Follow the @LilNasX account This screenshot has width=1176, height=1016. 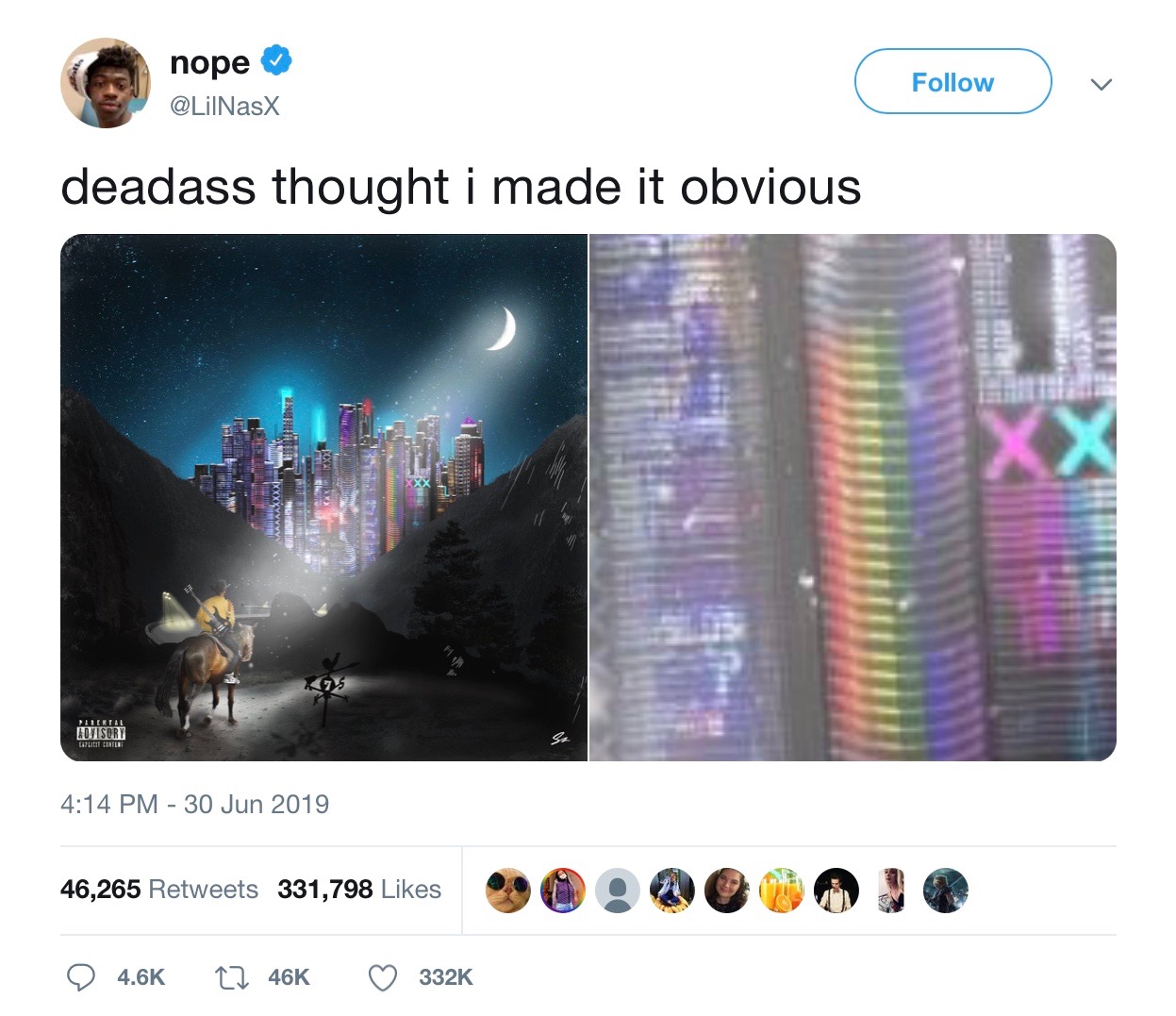point(952,82)
